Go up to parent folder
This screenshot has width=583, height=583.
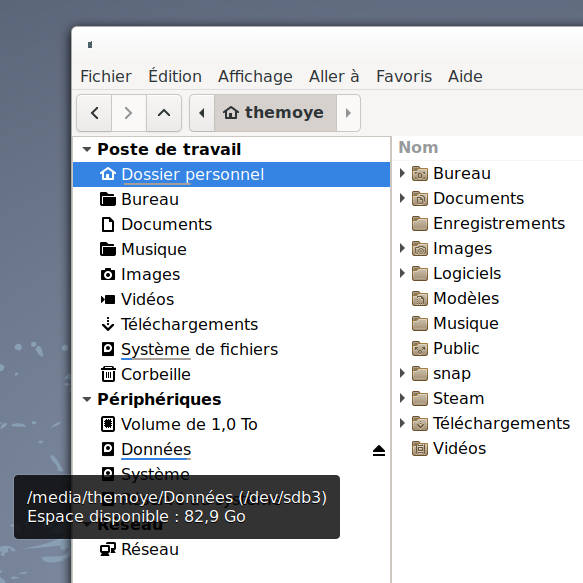(x=164, y=113)
